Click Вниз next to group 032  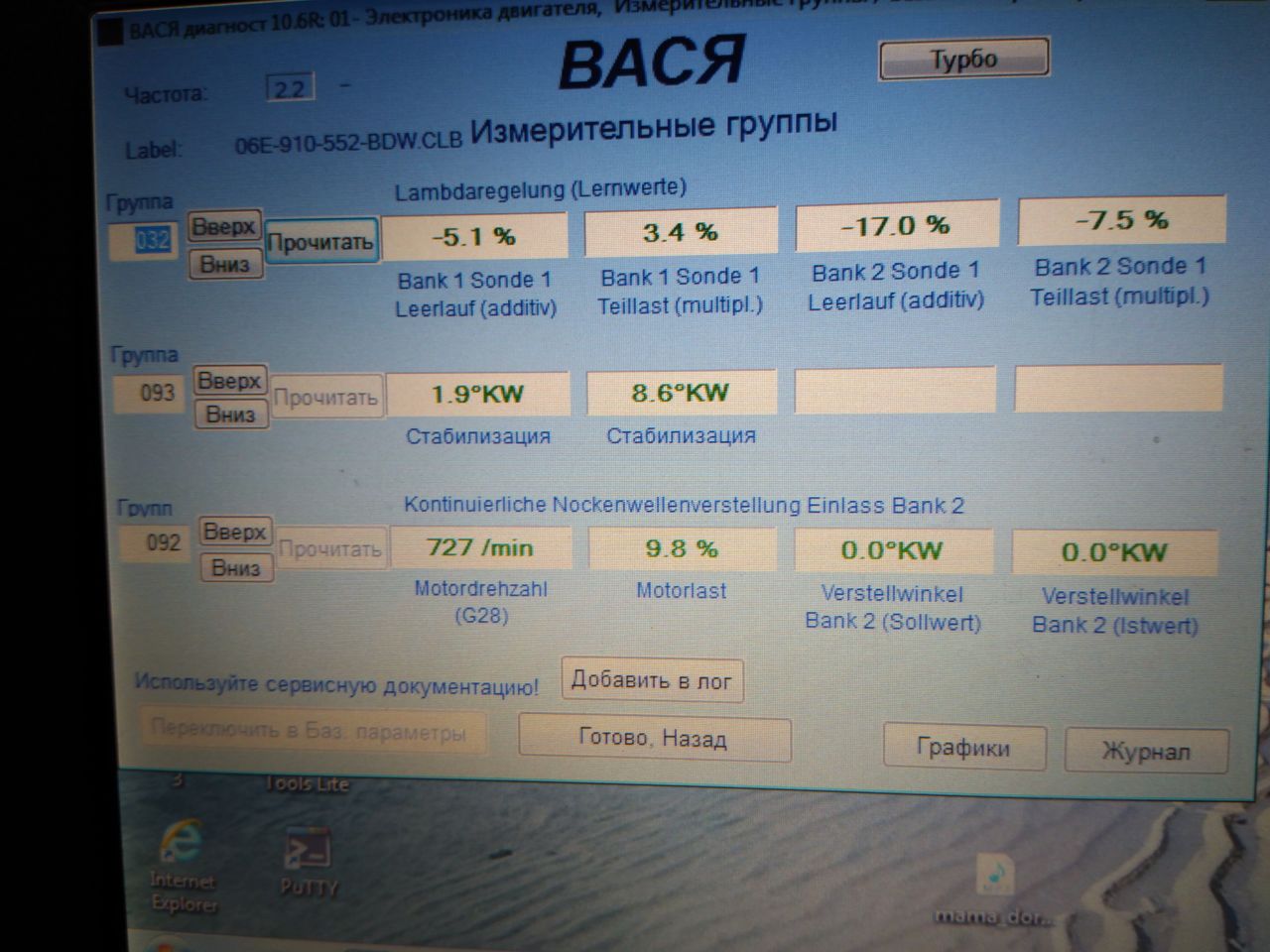coord(225,265)
